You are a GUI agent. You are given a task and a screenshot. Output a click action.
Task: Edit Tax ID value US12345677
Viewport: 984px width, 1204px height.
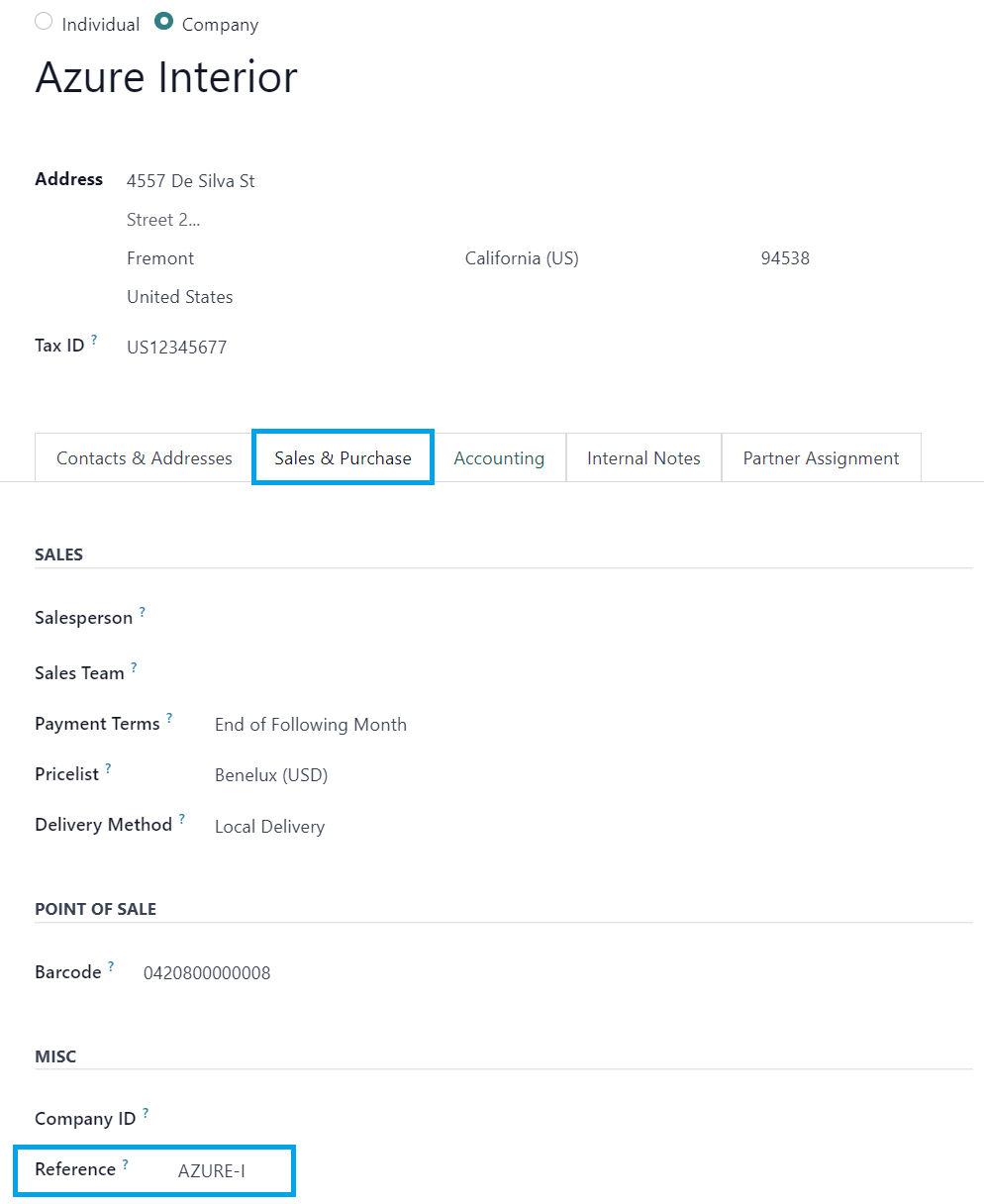point(177,348)
